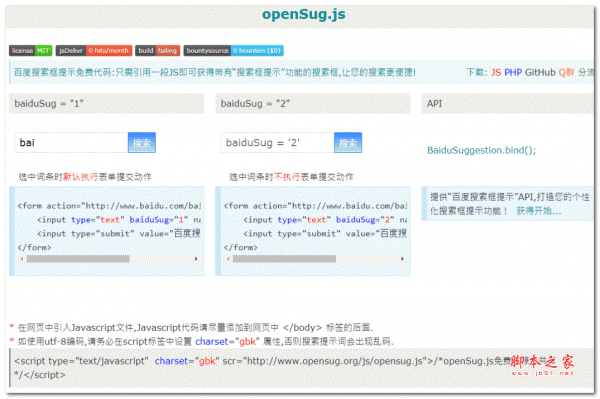The image size is (600, 399).
Task: Click the search button next to 'bai' input
Action: 142,143
